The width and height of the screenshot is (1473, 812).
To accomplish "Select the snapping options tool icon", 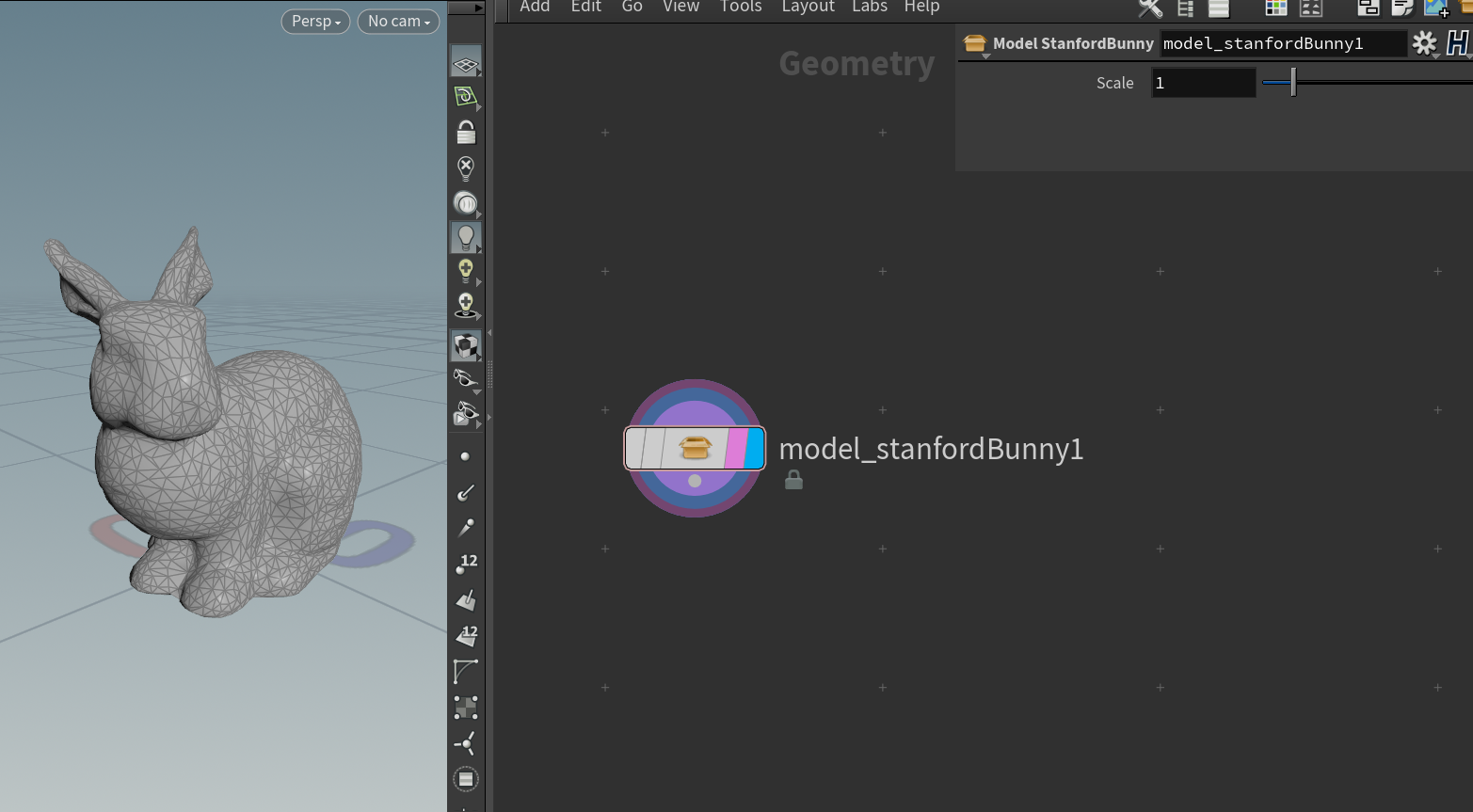I will (466, 96).
